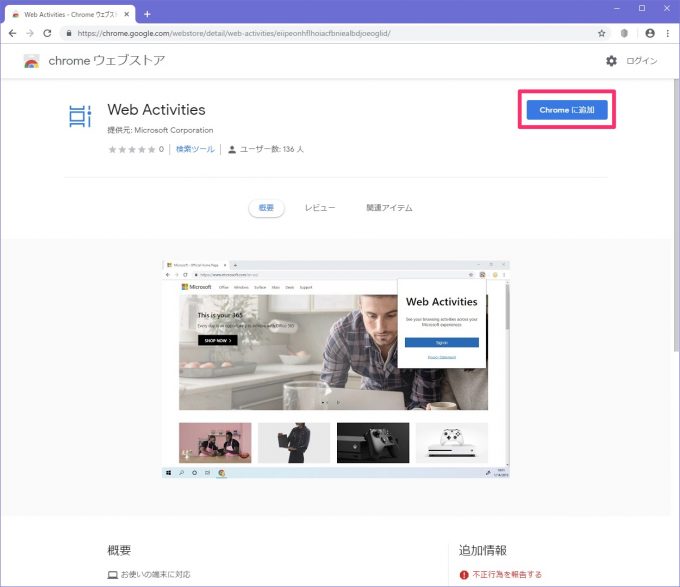Click the gray shield extension icon

click(624, 33)
